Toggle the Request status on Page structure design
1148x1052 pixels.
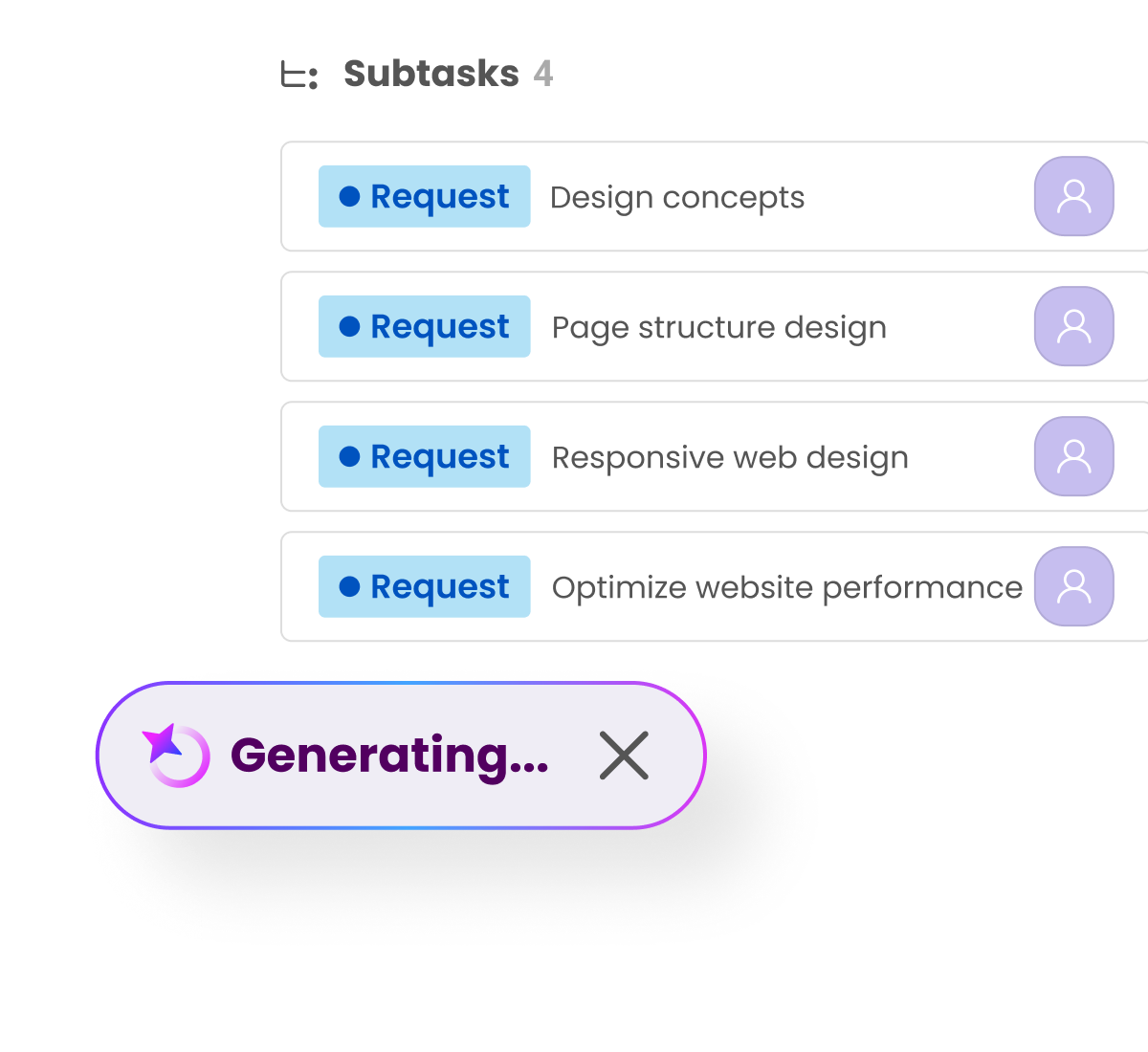coord(424,326)
